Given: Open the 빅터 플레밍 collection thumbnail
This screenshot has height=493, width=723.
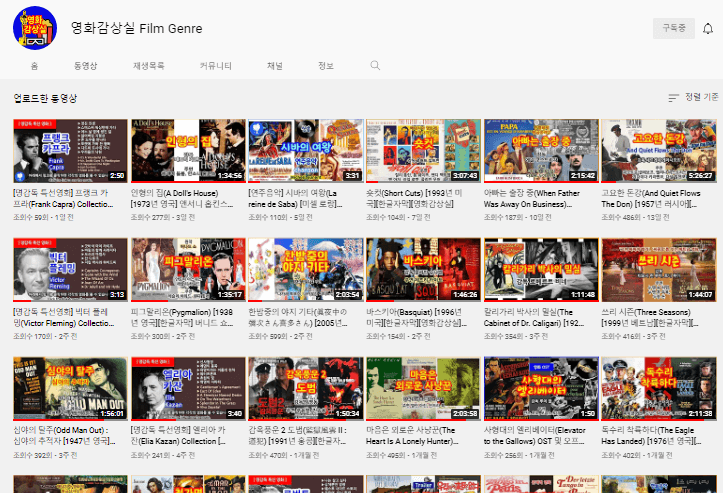Looking at the screenshot, I should 70,270.
